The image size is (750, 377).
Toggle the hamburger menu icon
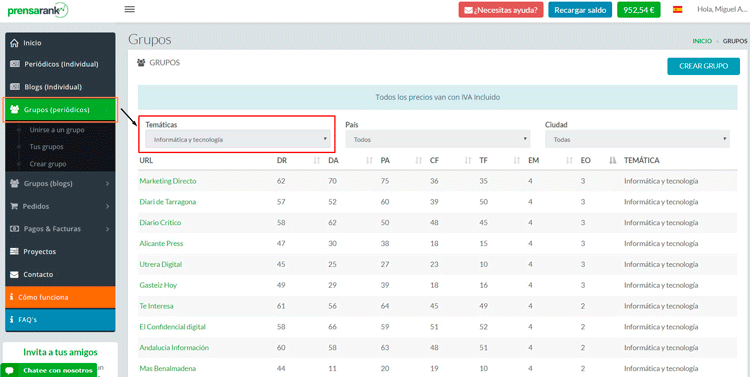(129, 9)
